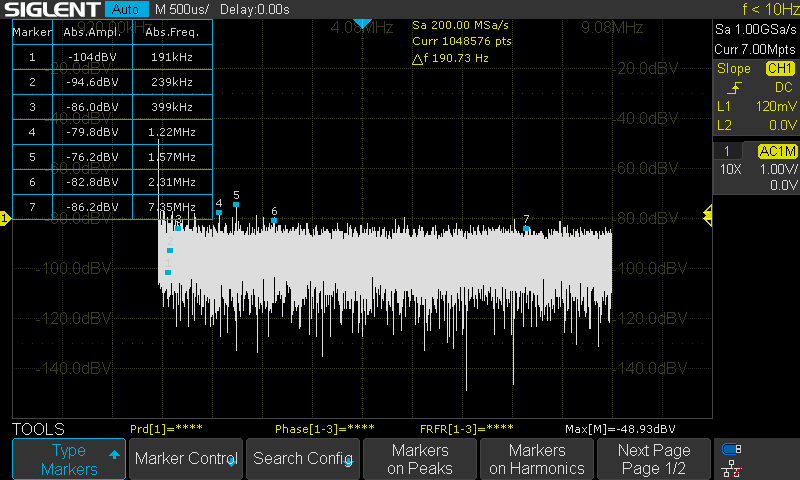Select Markers on Harmonics
Image resolution: width=800 pixels, height=480 pixels.
click(x=537, y=459)
